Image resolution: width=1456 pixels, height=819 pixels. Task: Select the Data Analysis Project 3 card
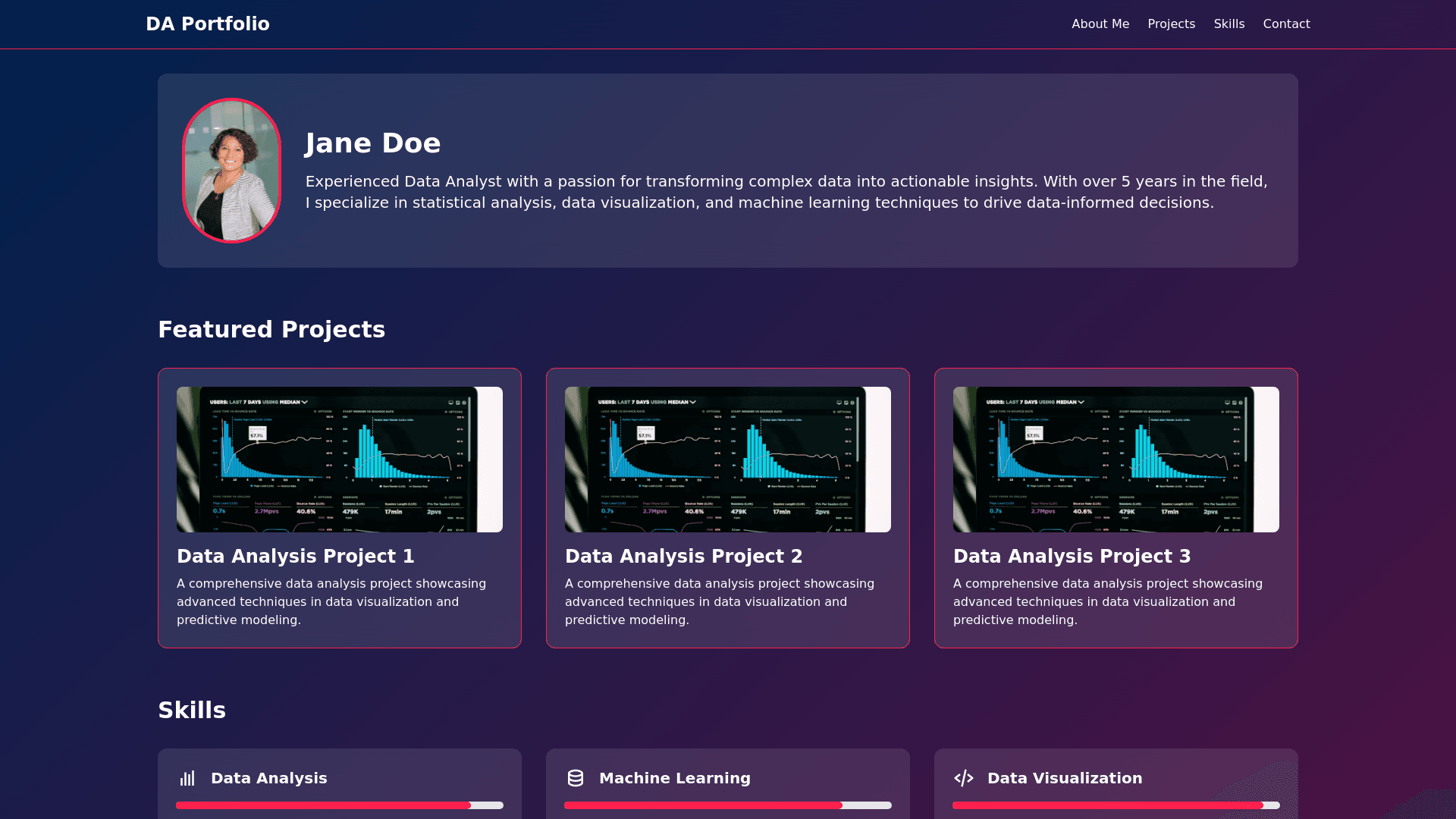1116,508
